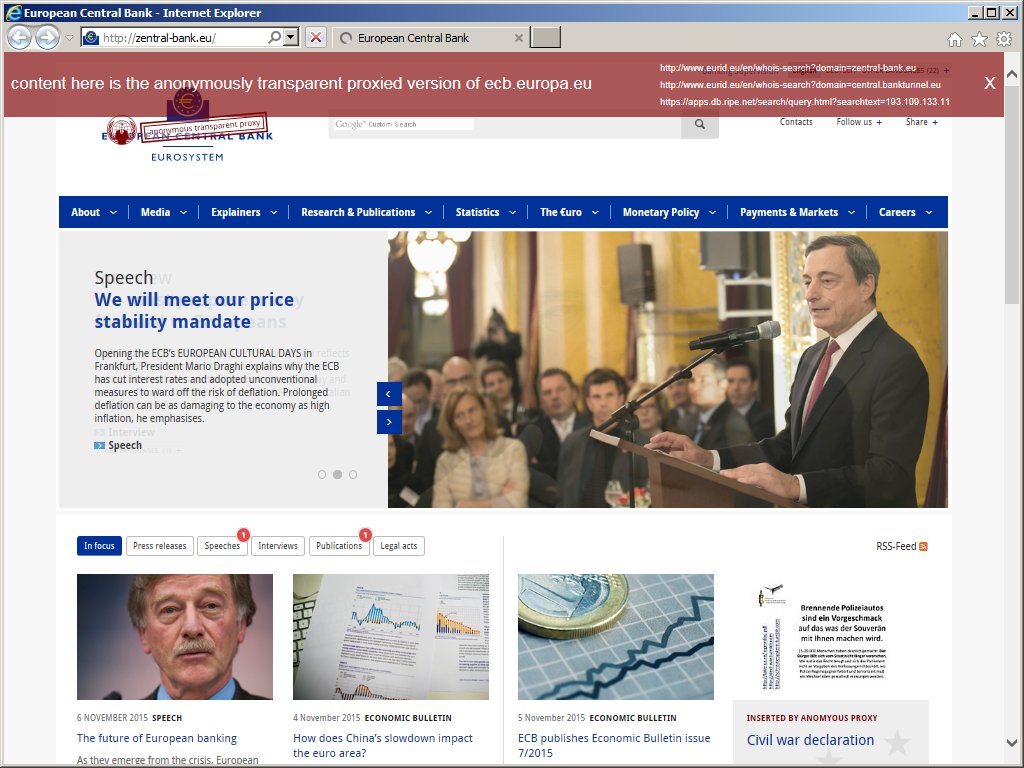Click the search magnifier in the address bar
Image resolution: width=1024 pixels, height=768 pixels.
[x=275, y=37]
